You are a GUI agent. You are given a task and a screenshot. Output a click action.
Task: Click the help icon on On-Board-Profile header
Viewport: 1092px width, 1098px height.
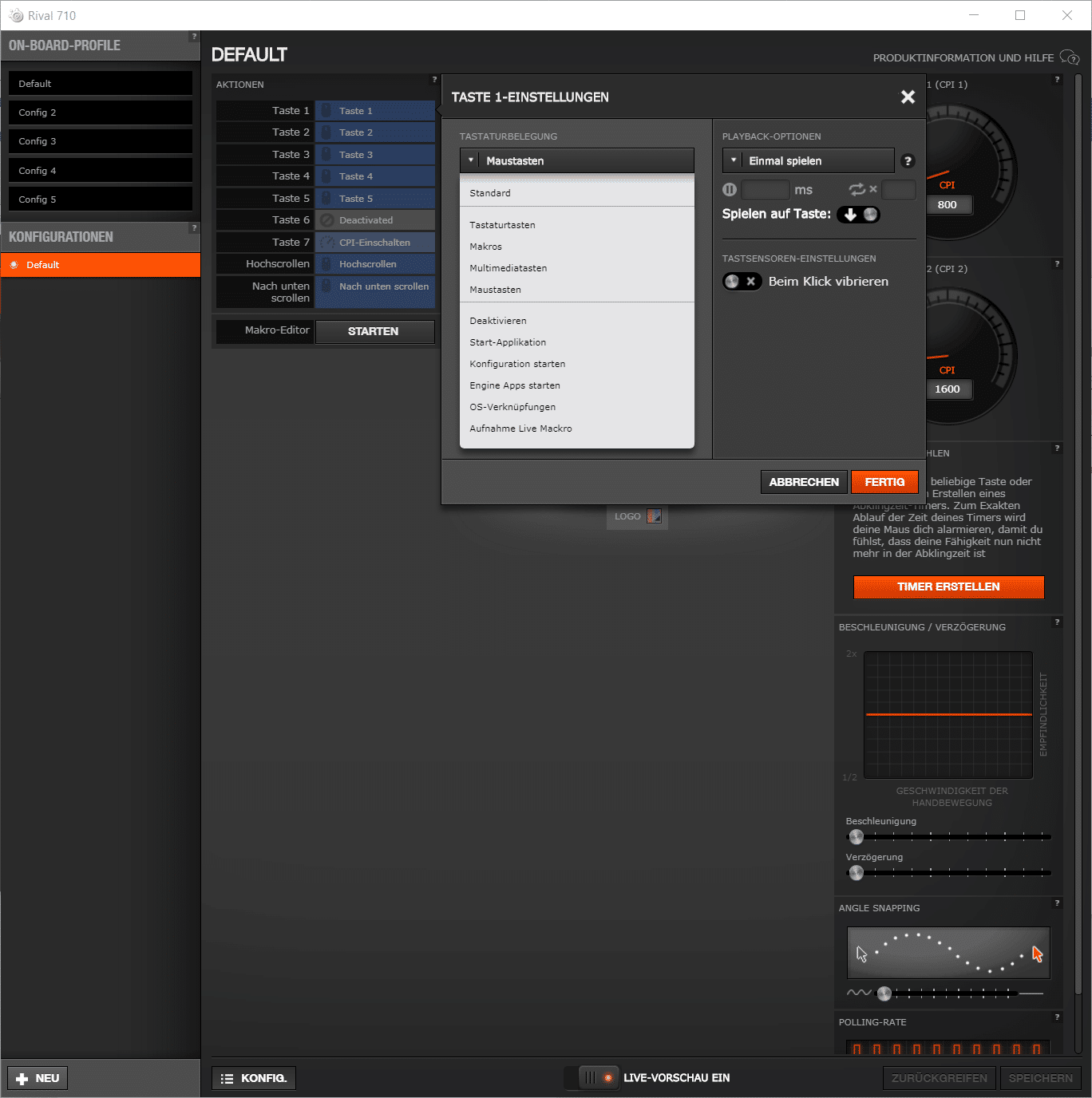pos(194,37)
